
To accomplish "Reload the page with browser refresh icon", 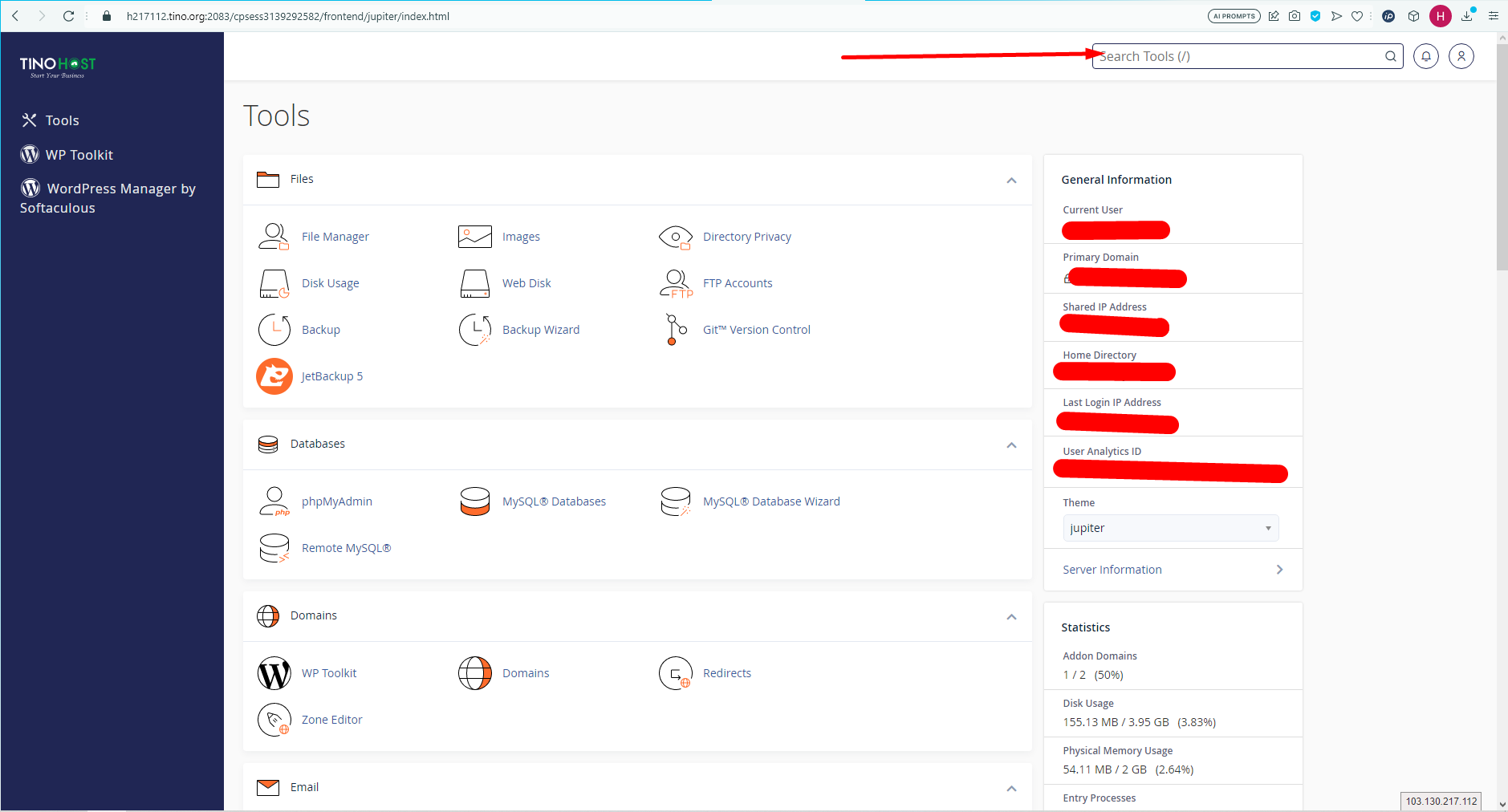I will pos(68,16).
